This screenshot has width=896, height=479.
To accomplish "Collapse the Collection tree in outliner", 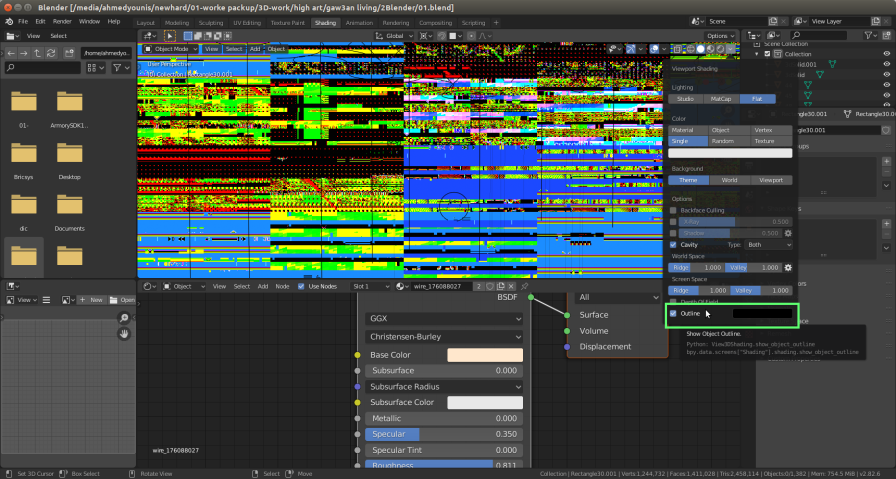I will [x=757, y=54].
